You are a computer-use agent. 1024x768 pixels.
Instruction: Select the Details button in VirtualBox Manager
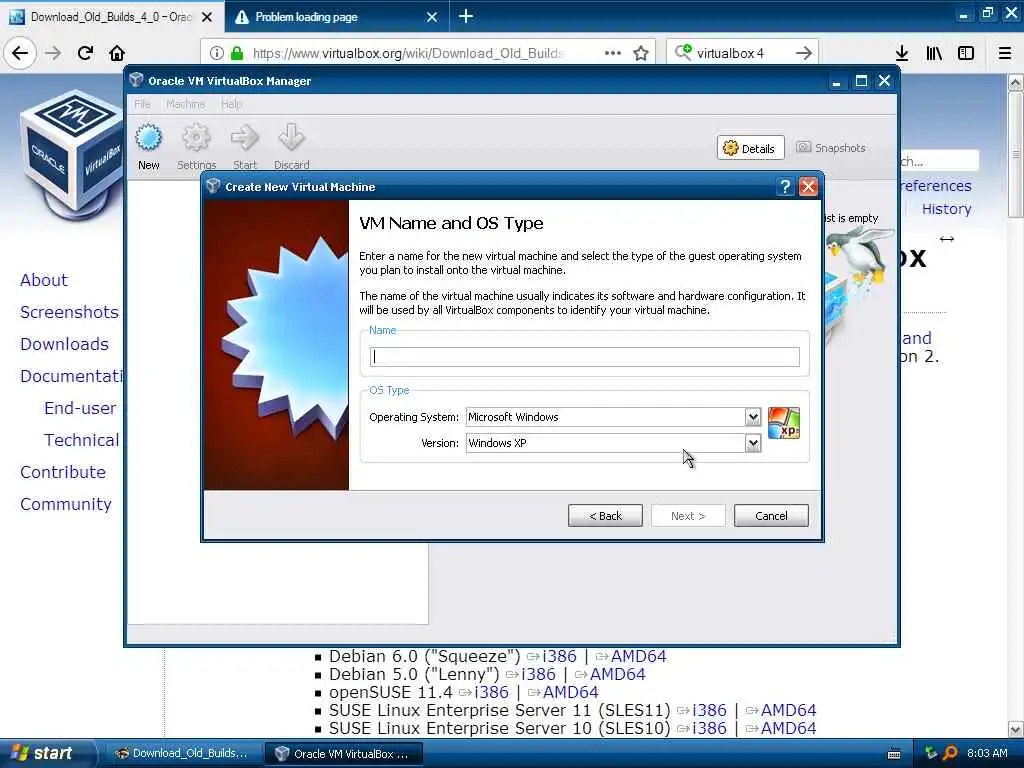click(x=750, y=148)
